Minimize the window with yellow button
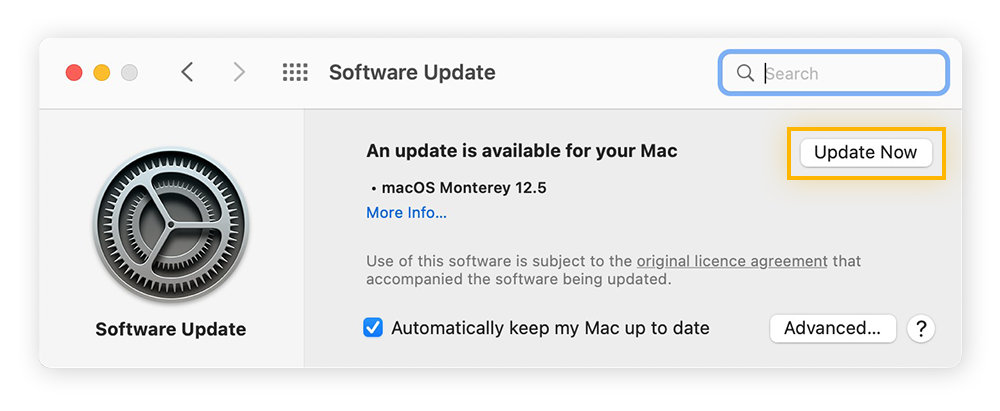The width and height of the screenshot is (1000, 411). [102, 72]
